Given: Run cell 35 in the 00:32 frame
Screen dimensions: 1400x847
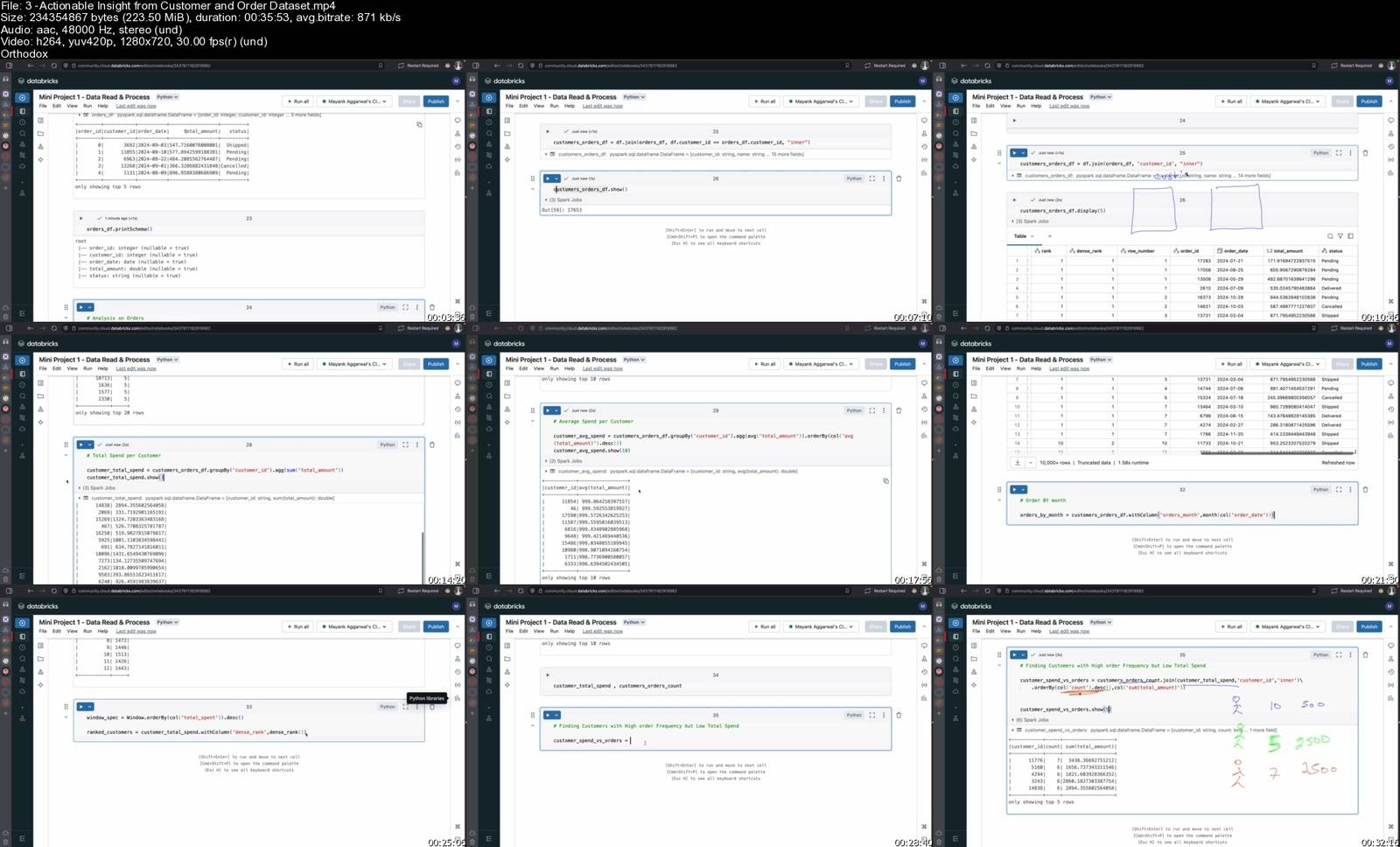Looking at the screenshot, I should coord(1015,654).
